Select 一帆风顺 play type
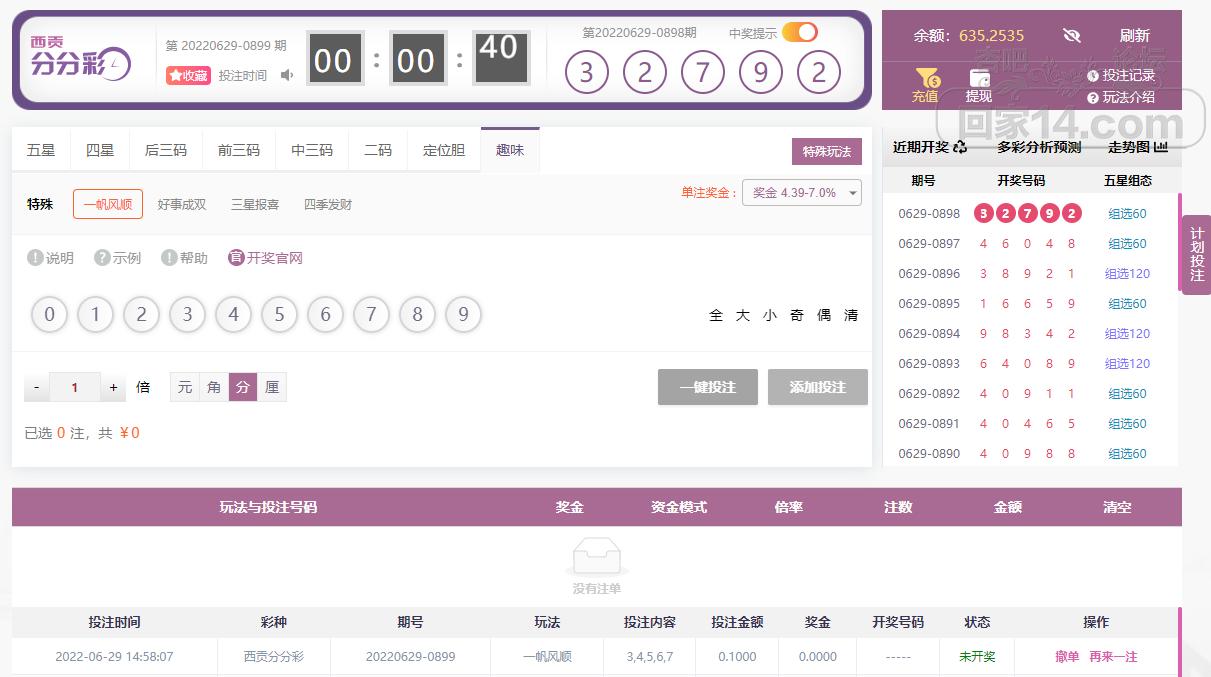 108,204
